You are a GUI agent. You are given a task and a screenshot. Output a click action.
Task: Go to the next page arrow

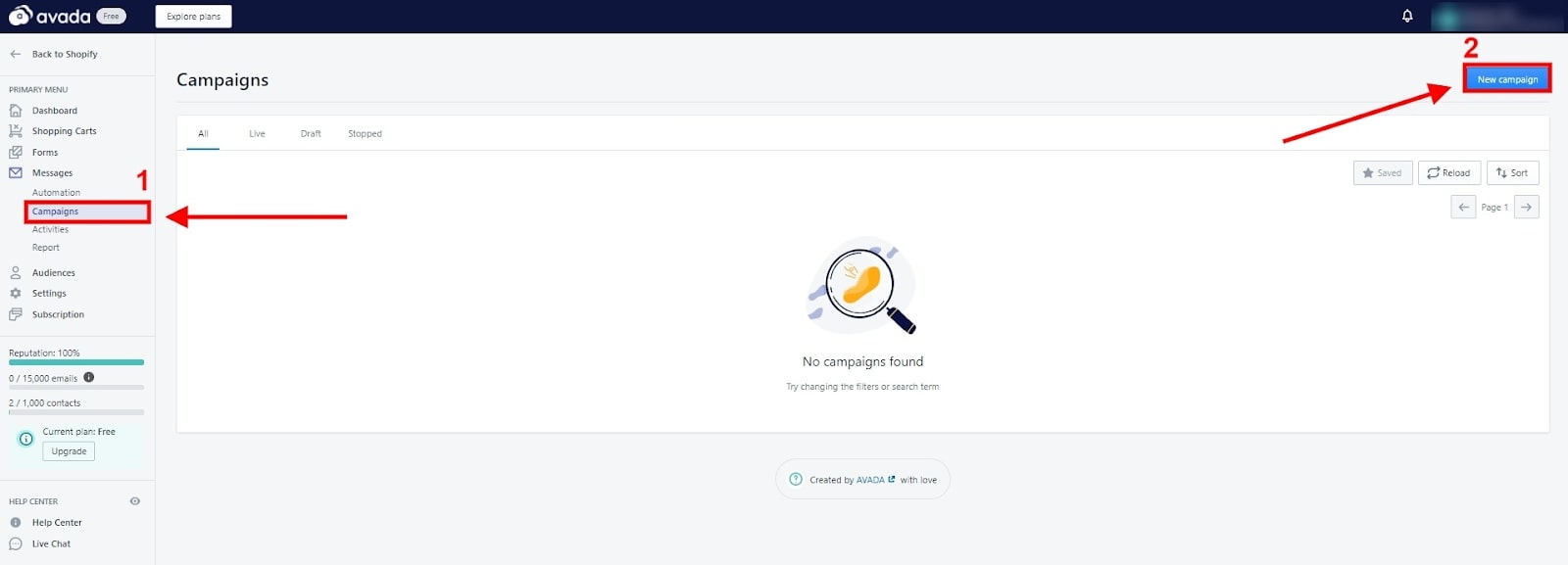click(1526, 207)
